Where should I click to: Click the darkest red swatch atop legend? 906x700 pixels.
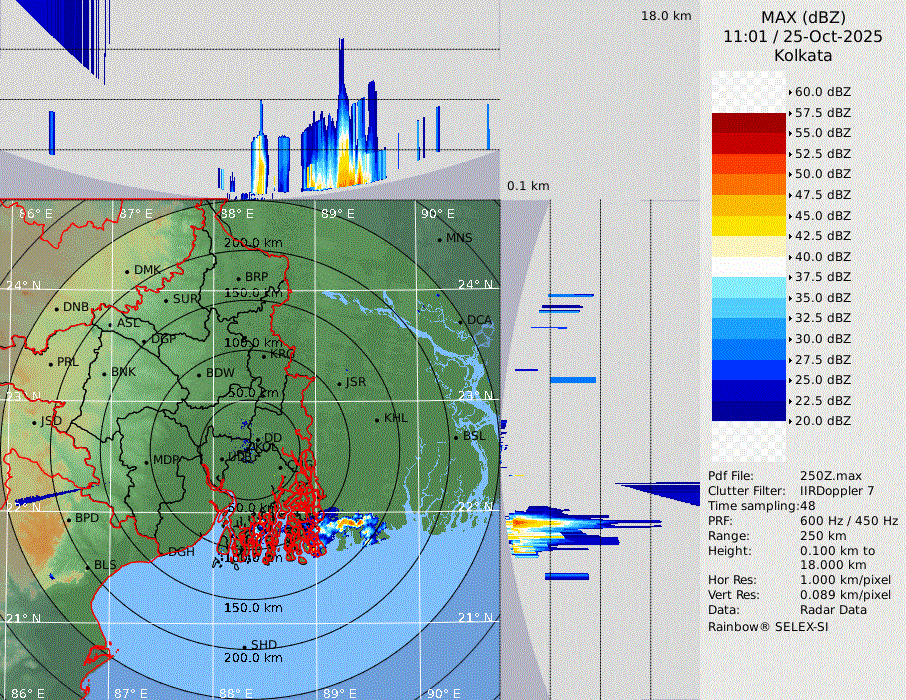(x=748, y=122)
